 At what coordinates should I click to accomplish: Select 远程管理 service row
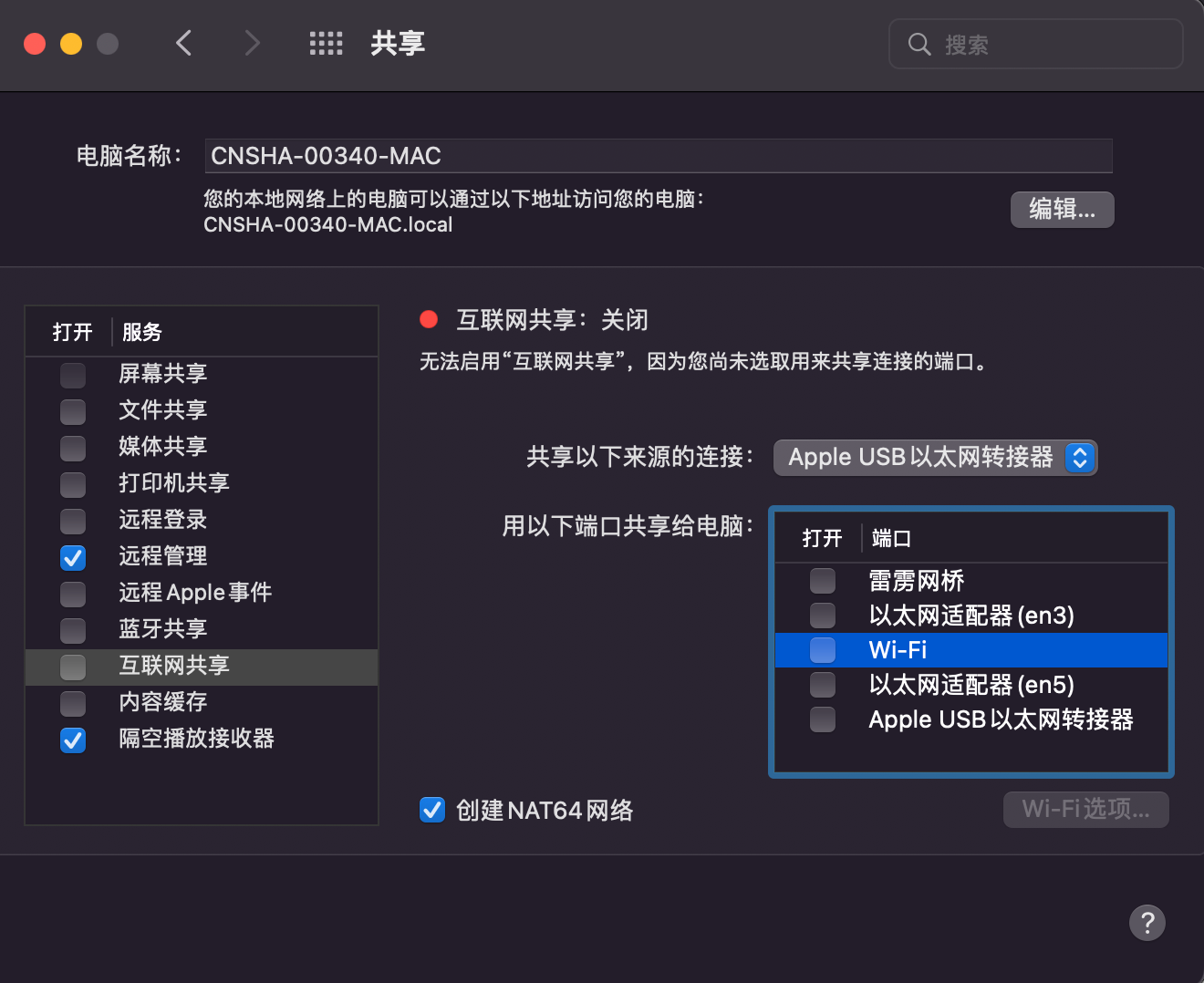[x=202, y=556]
